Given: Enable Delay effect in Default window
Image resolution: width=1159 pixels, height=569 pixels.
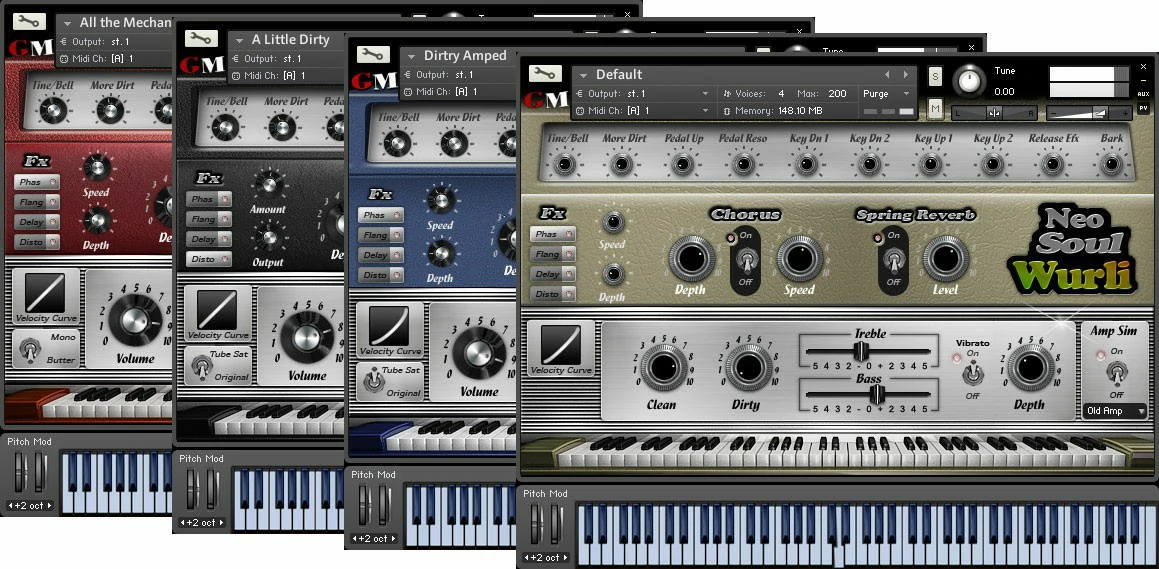Looking at the screenshot, I should pyautogui.click(x=552, y=274).
